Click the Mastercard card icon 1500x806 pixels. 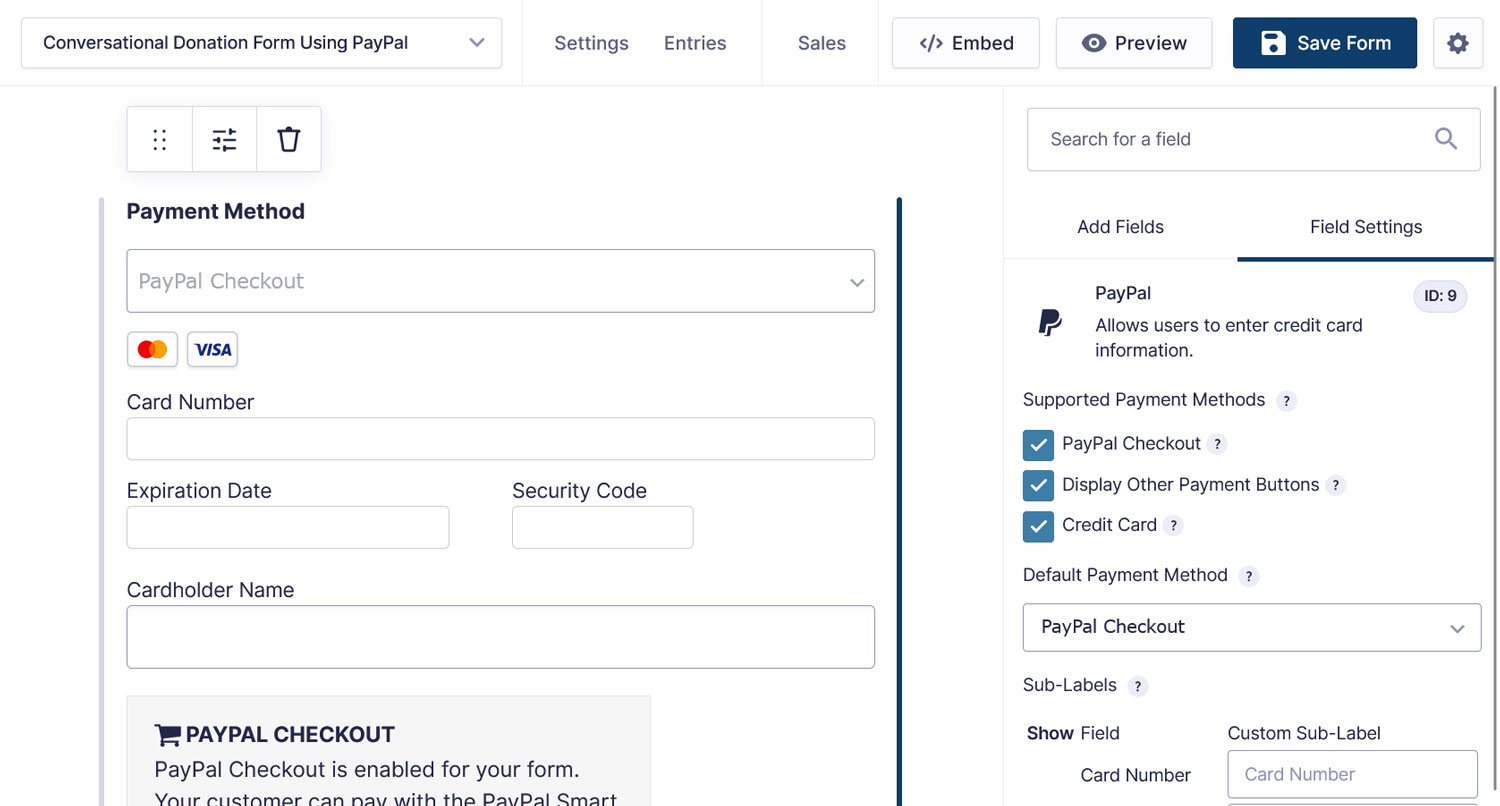point(152,349)
